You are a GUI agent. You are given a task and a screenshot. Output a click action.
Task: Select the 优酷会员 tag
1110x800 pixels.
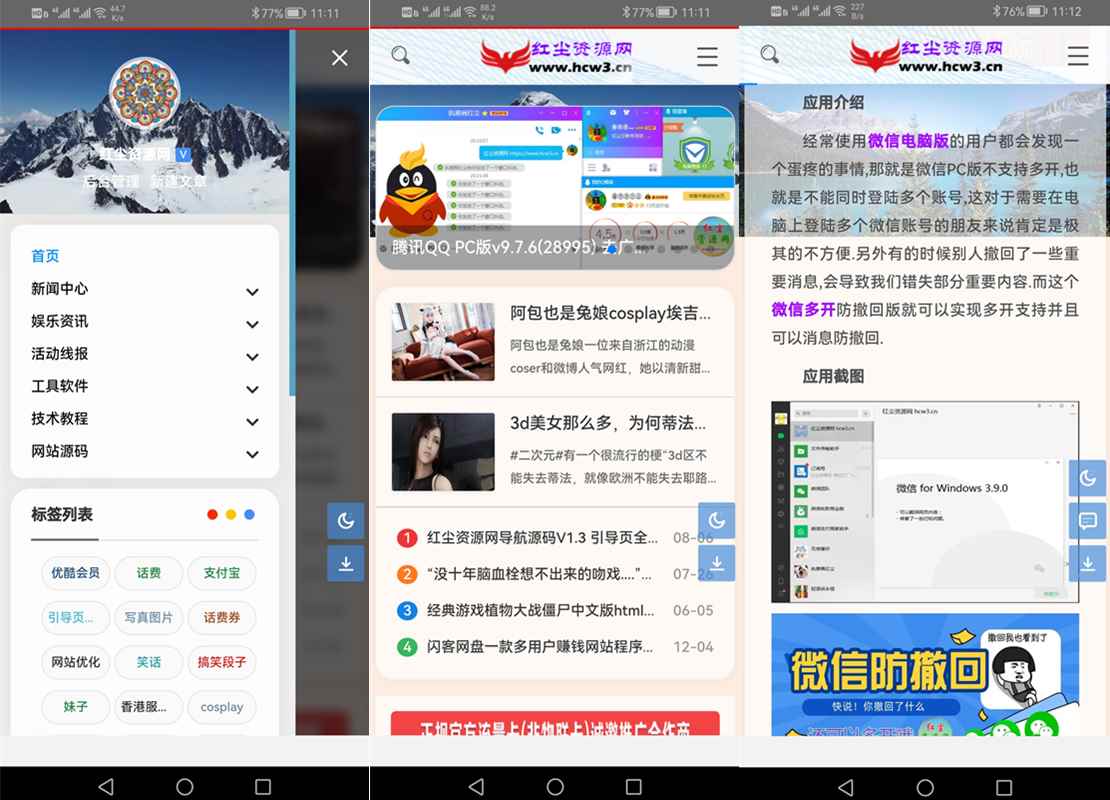tap(76, 573)
